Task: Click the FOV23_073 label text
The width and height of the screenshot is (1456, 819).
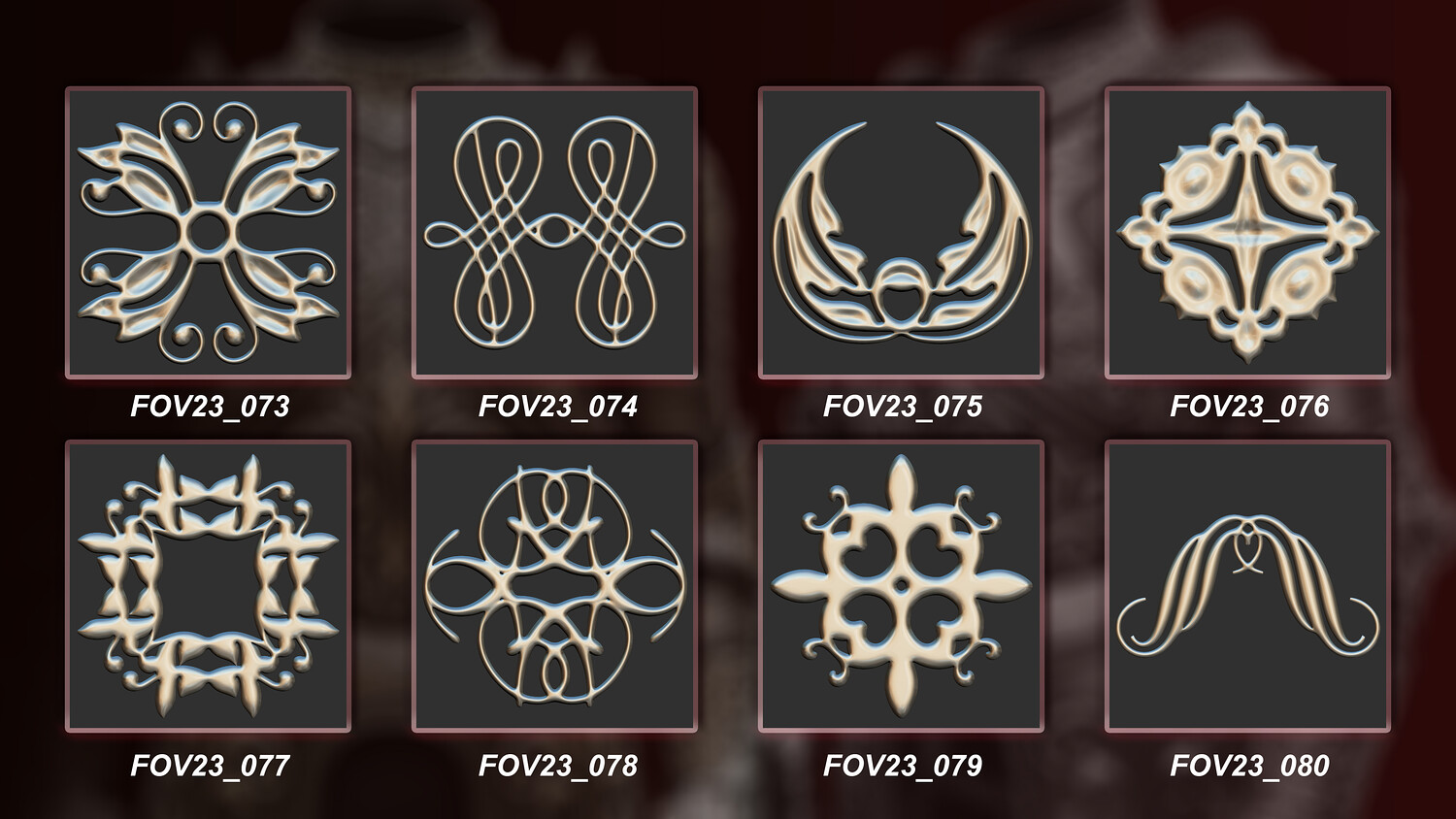Action: coord(210,406)
